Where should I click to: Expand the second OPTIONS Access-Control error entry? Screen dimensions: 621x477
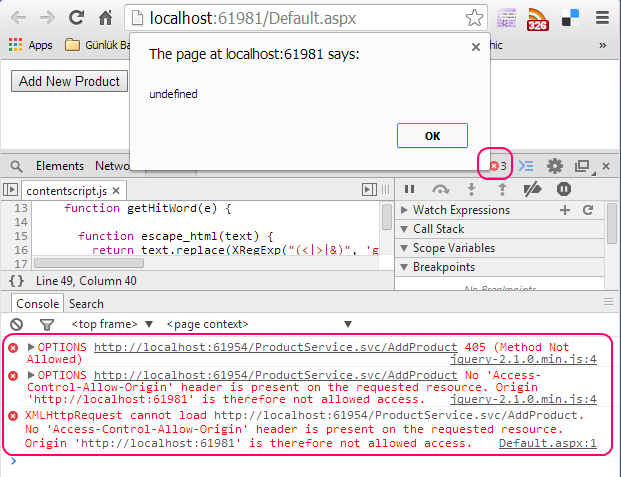coord(30,375)
